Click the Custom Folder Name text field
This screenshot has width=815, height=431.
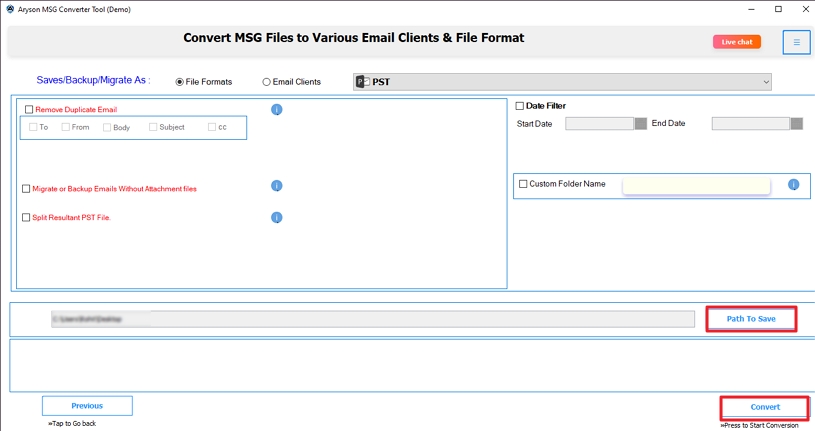pos(696,186)
